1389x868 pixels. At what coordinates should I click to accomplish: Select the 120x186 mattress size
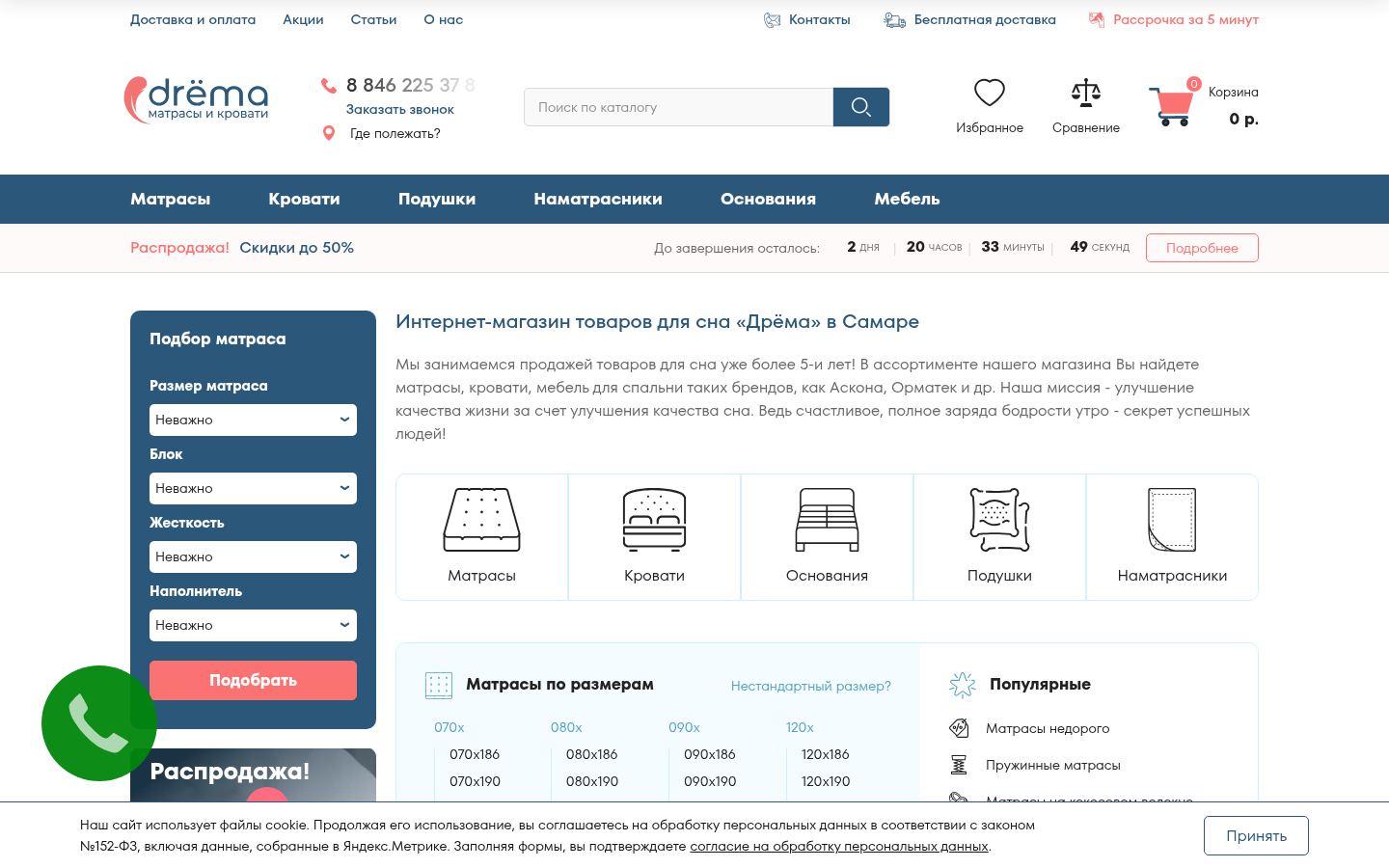click(826, 754)
